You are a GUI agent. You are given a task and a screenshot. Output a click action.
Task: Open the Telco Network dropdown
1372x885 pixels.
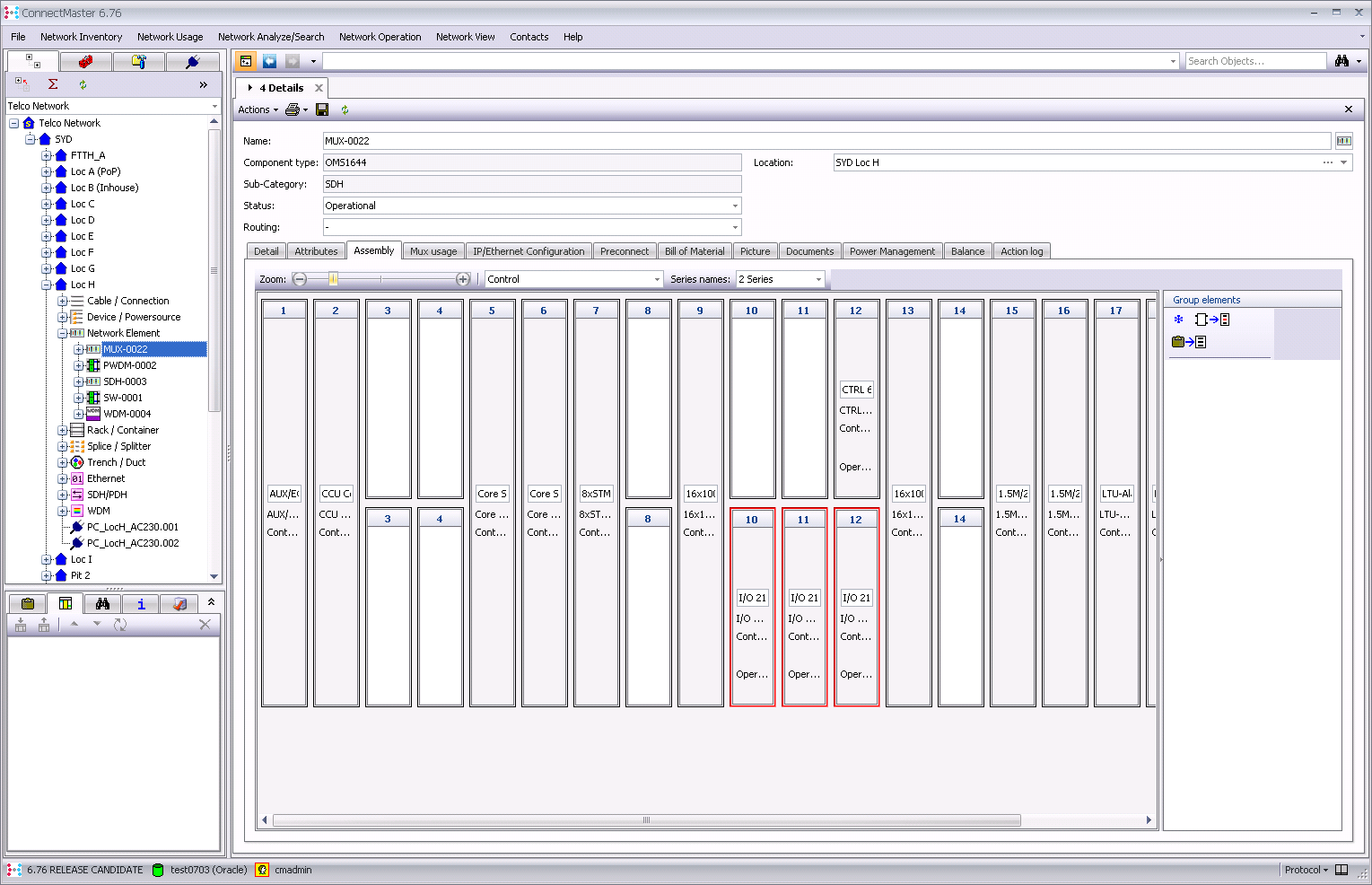pyautogui.click(x=214, y=106)
